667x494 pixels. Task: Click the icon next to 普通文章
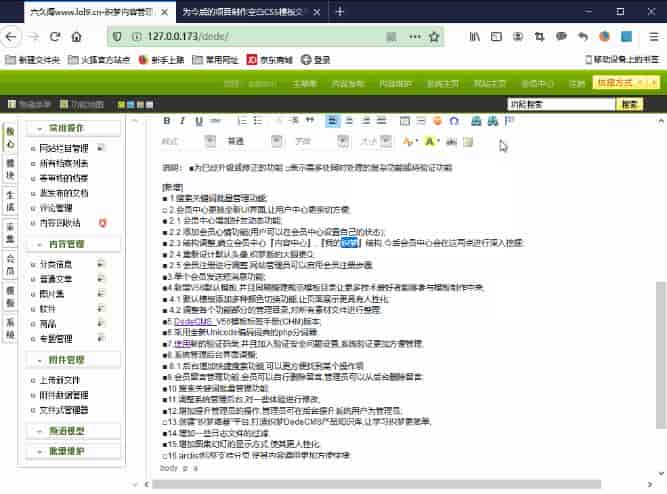pyautogui.click(x=102, y=278)
